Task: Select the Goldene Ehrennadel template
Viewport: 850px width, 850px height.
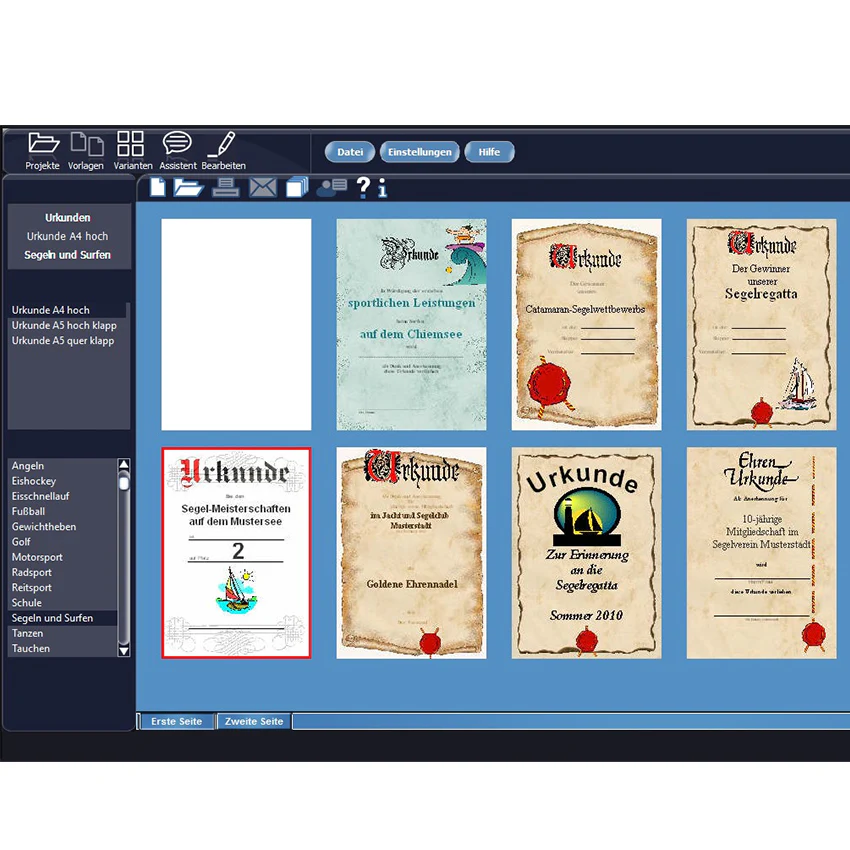Action: pyautogui.click(x=411, y=553)
